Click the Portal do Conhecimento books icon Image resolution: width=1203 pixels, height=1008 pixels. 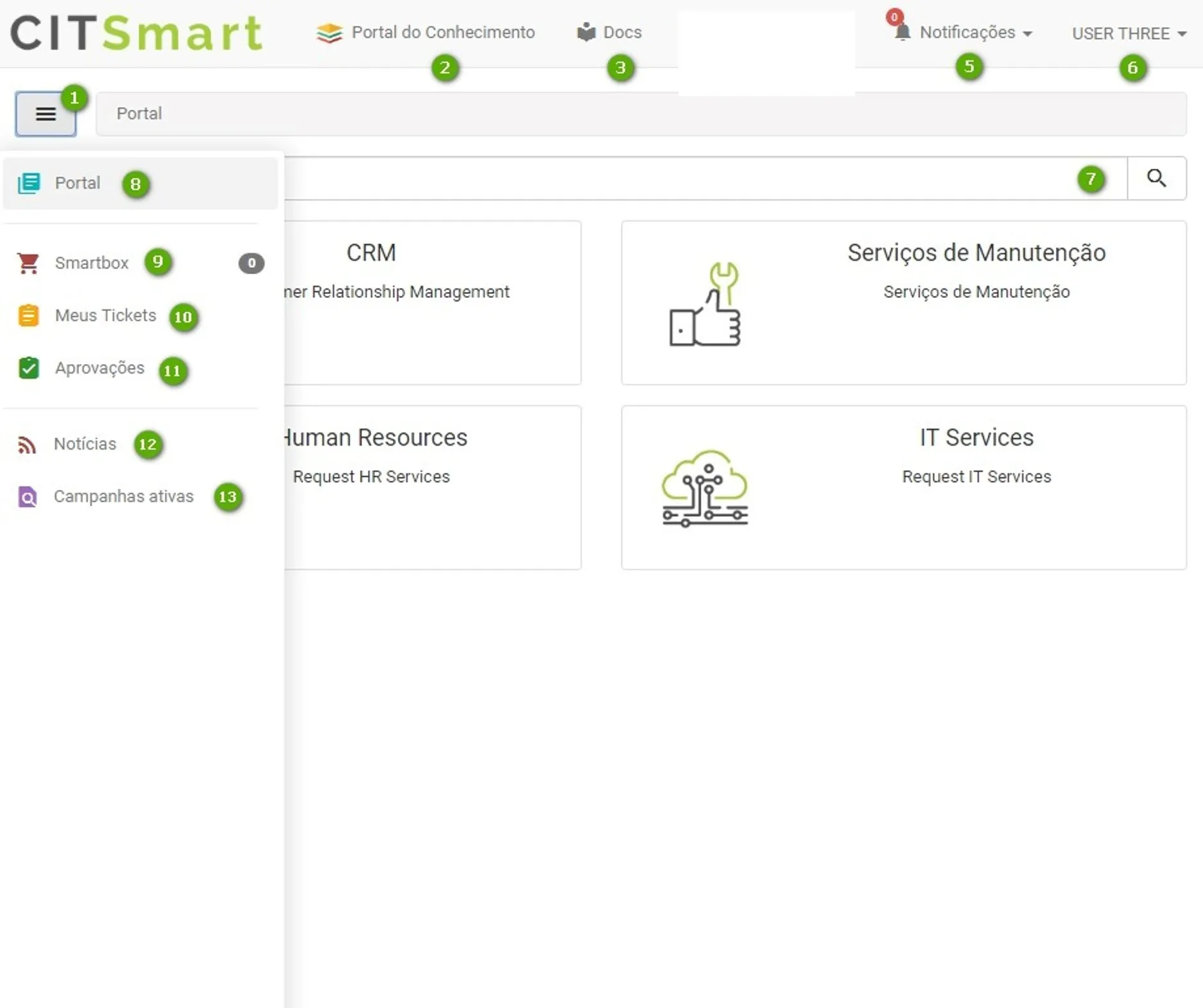(x=329, y=33)
